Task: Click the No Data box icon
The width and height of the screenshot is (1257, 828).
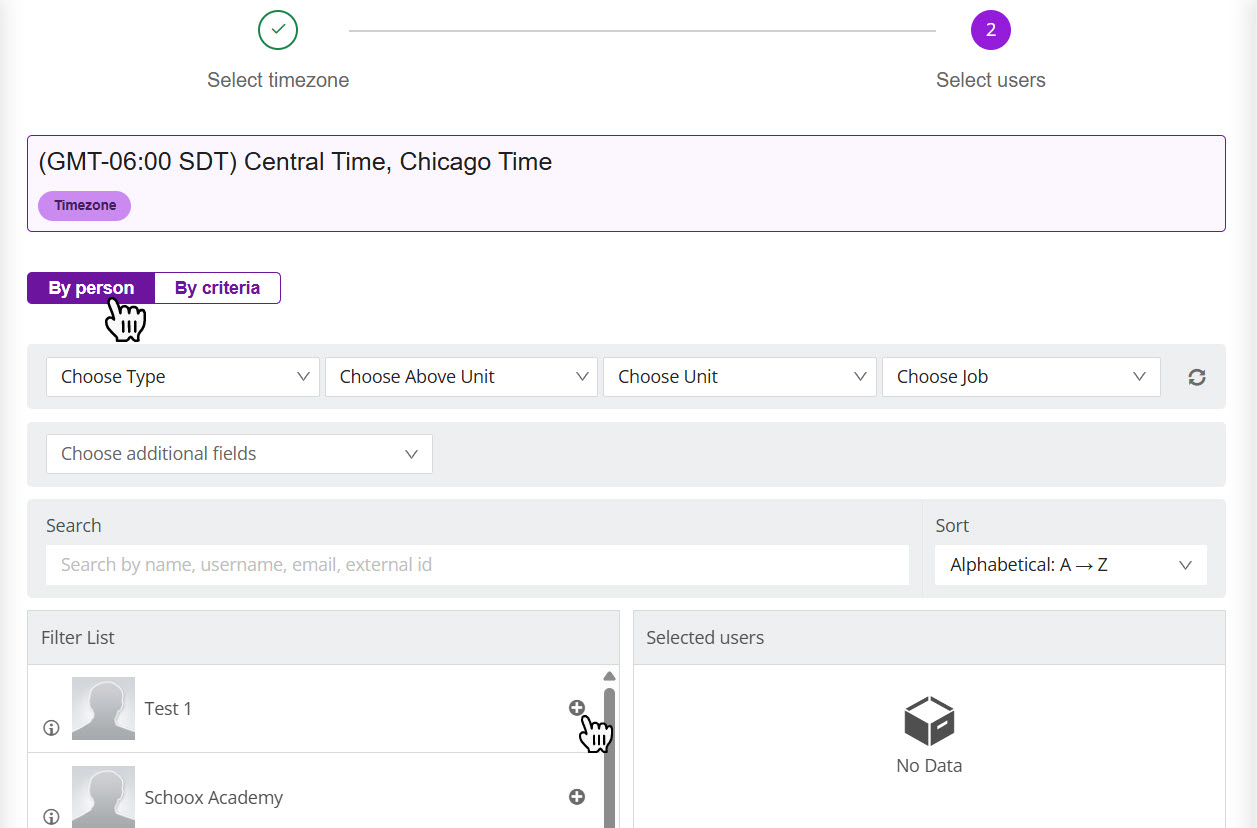Action: tap(929, 721)
